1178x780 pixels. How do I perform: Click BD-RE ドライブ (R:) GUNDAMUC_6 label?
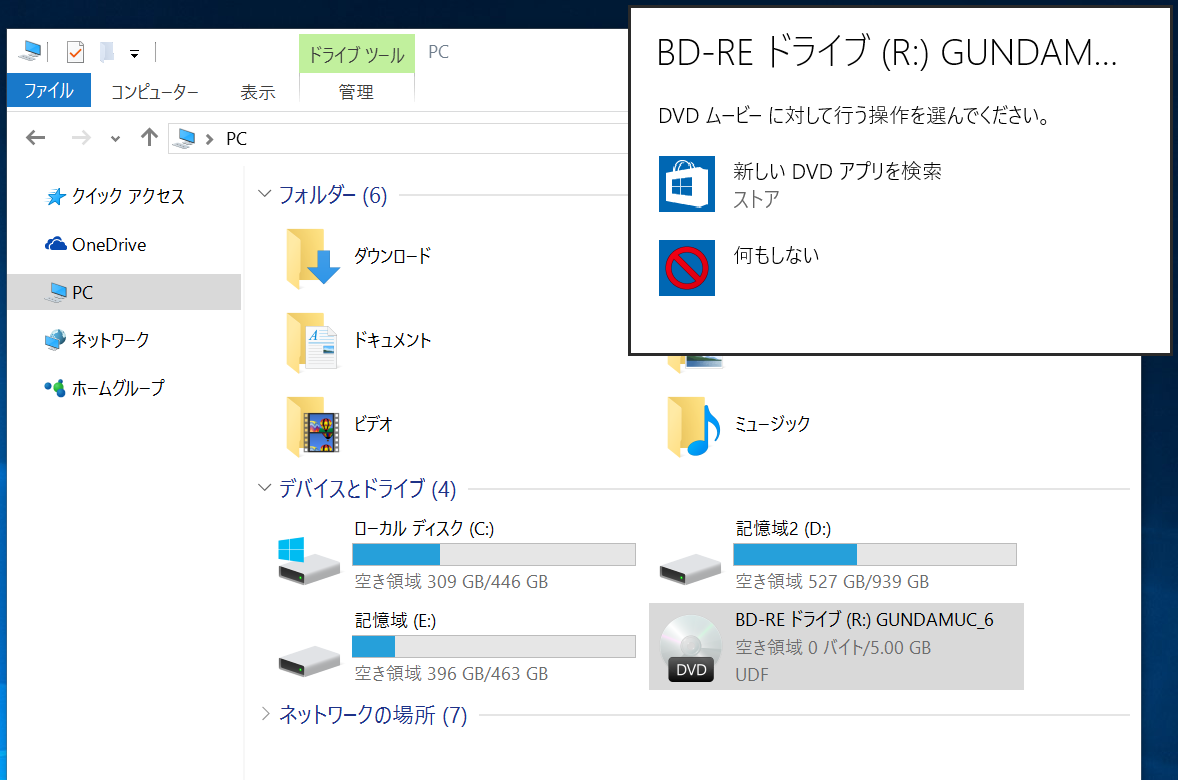pyautogui.click(x=864, y=620)
